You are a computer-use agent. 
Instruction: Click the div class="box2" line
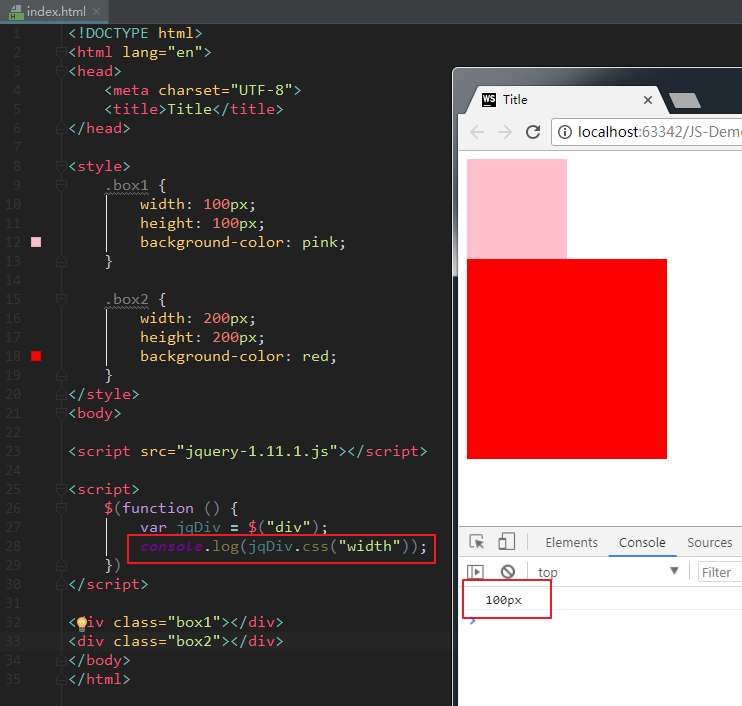point(176,642)
